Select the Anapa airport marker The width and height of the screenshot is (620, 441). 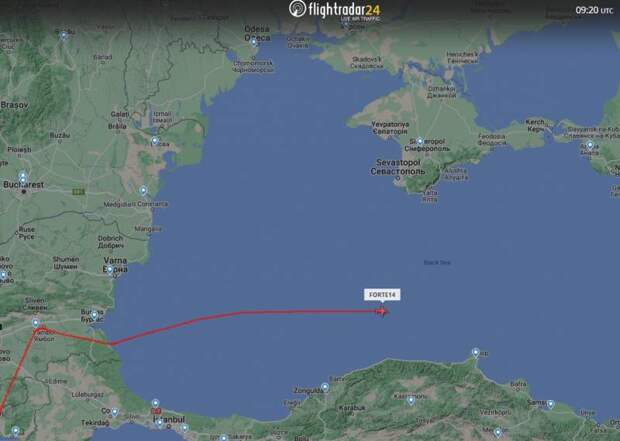click(590, 145)
